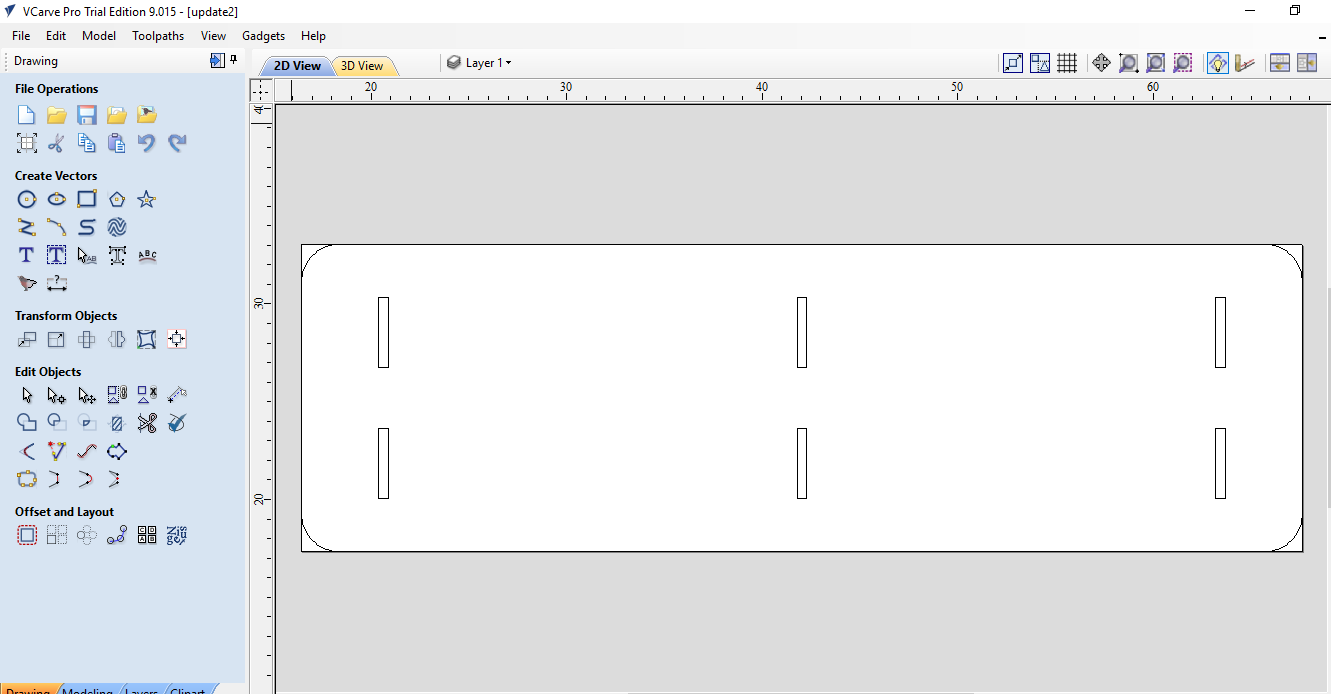Open the Trace Bitmap bird tool
The height and width of the screenshot is (694, 1331).
click(x=27, y=283)
